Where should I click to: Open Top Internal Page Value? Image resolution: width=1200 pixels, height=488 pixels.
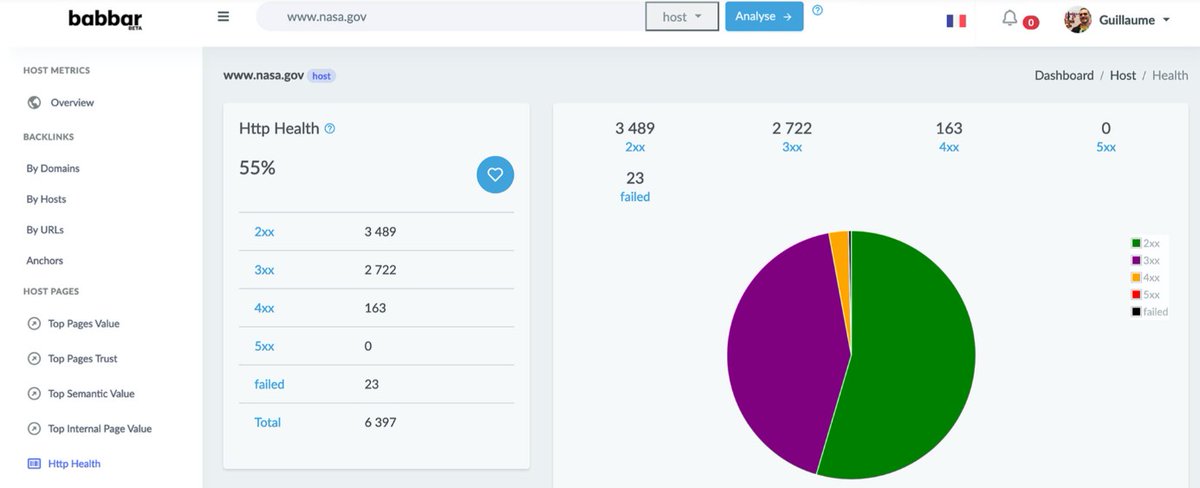[100, 429]
